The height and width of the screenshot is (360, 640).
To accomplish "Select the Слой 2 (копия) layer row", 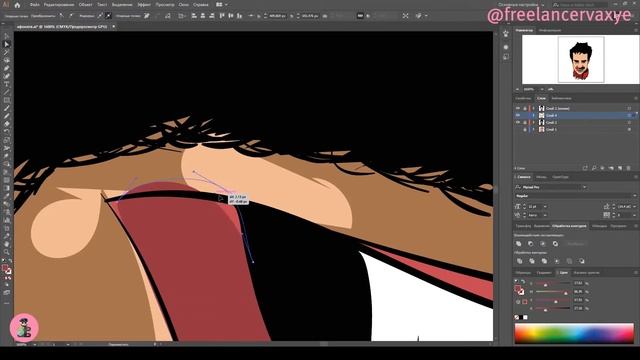I will pyautogui.click(x=575, y=109).
